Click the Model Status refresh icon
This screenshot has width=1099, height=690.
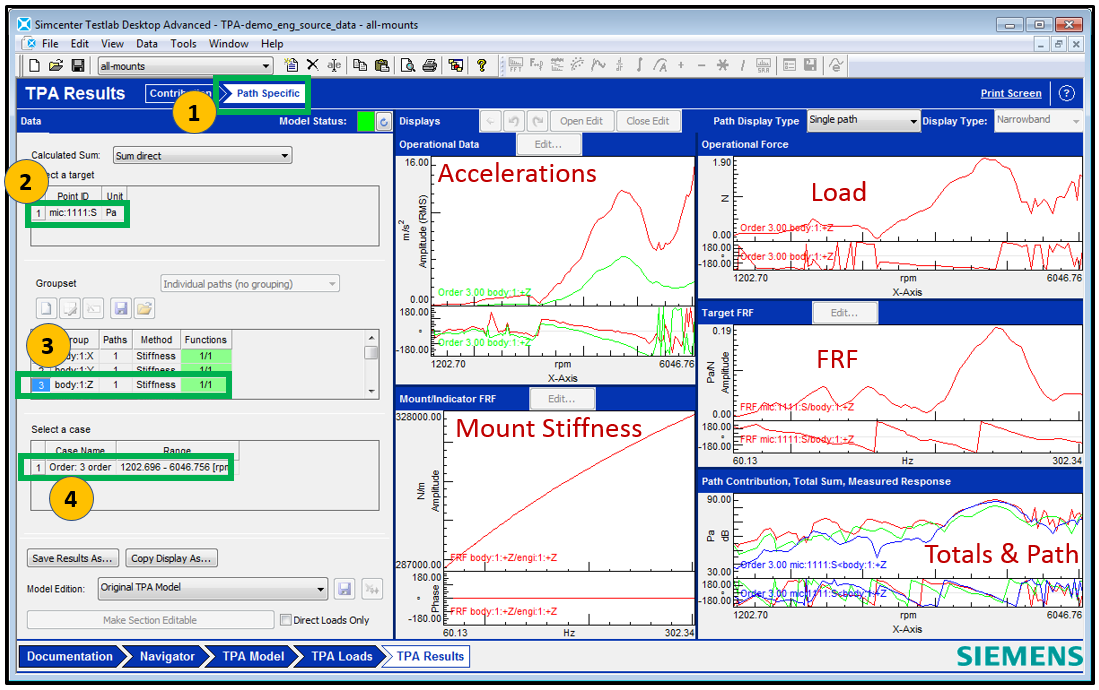(383, 121)
